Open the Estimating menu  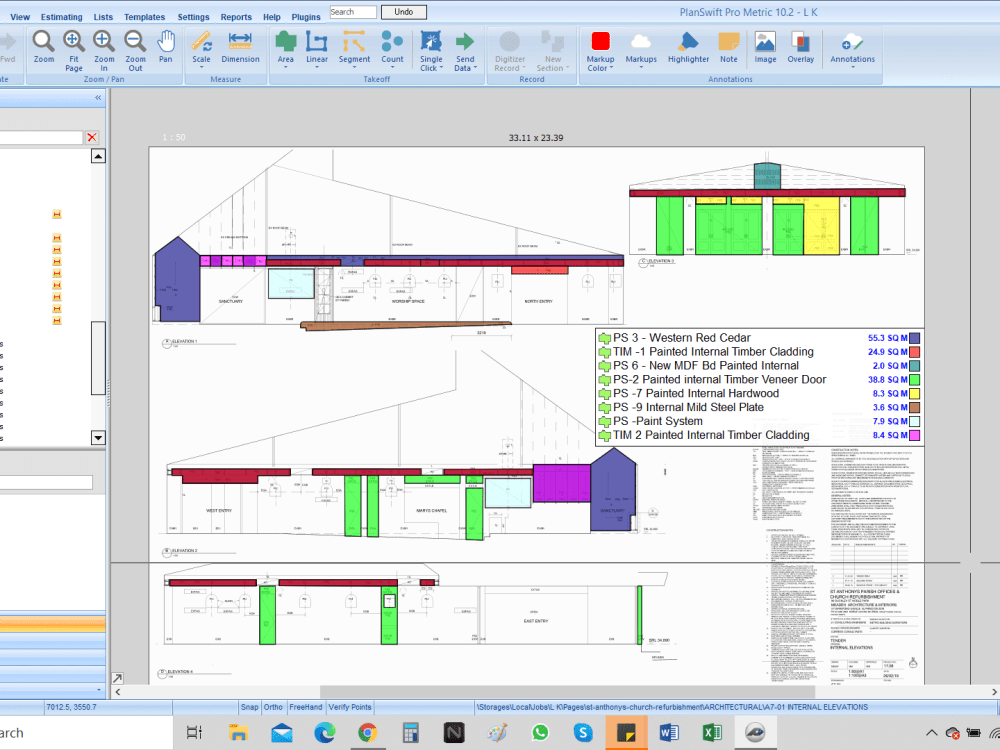coord(60,16)
